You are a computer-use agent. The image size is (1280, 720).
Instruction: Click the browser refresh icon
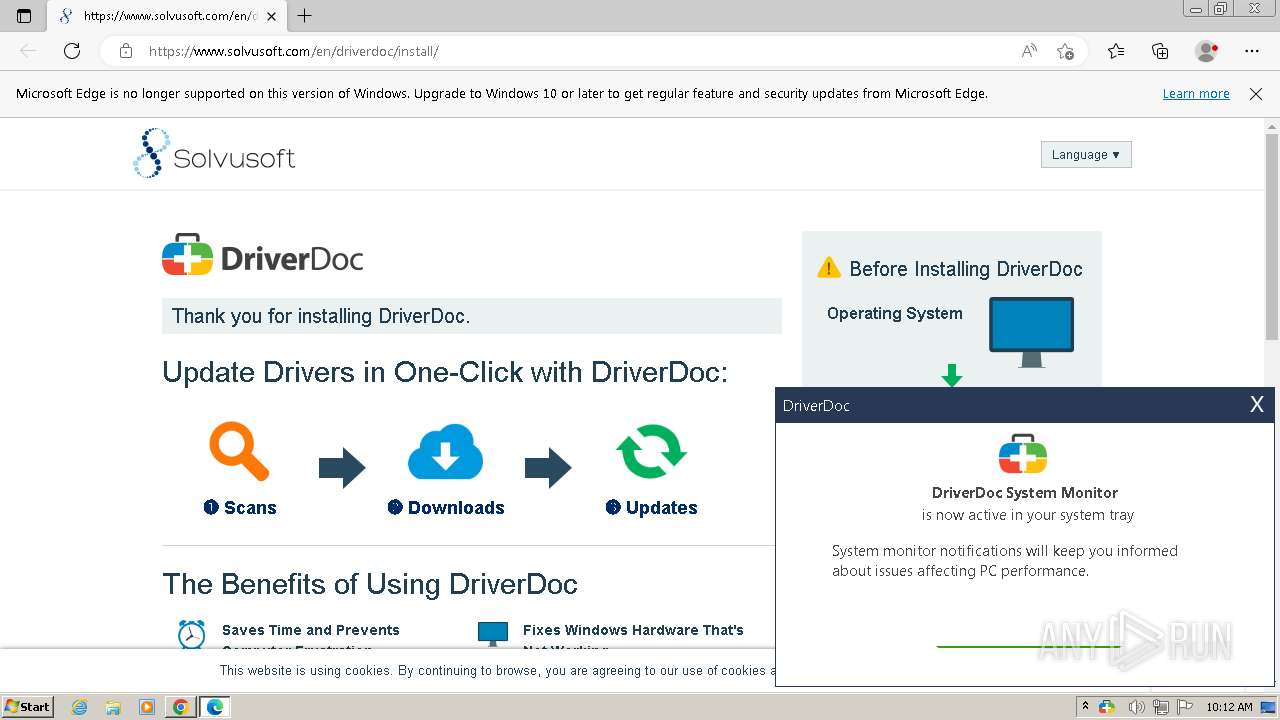click(x=72, y=51)
